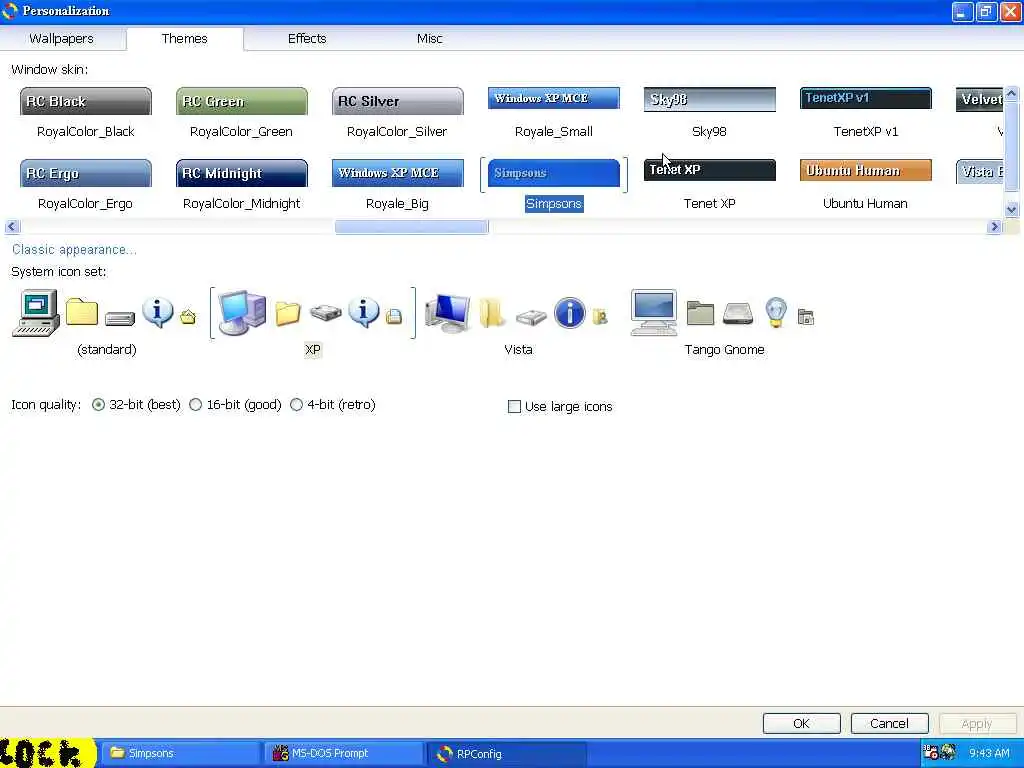
Task: Click the Vista icon set label
Action: pyautogui.click(x=518, y=349)
